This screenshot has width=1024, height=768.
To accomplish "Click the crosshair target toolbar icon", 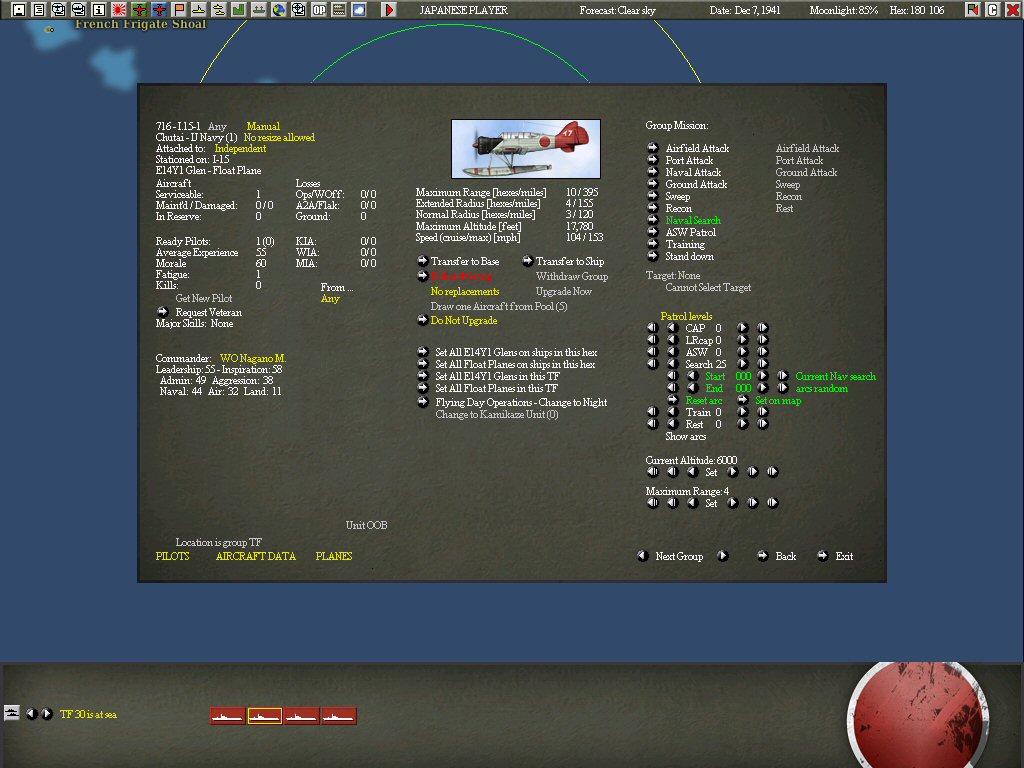I will (x=298, y=10).
